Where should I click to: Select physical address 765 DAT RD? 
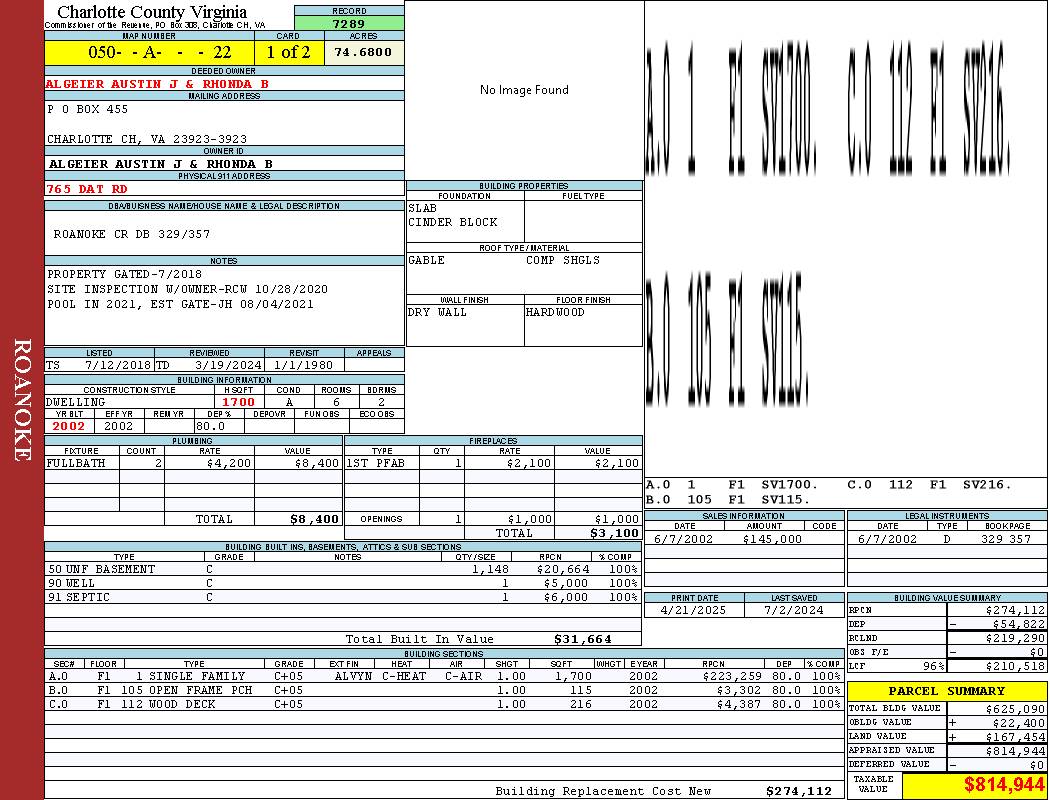coord(86,189)
